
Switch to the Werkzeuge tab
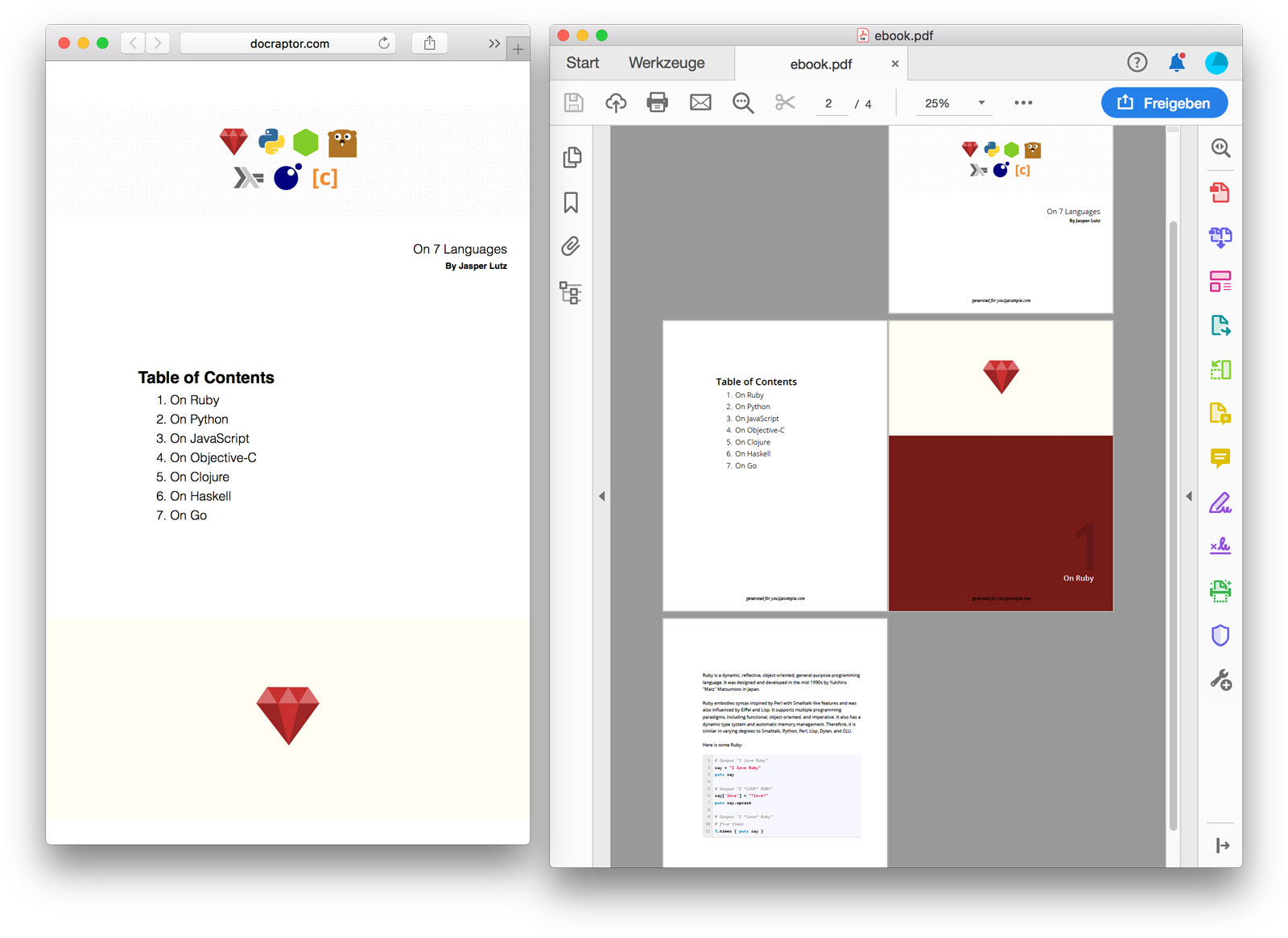point(667,63)
